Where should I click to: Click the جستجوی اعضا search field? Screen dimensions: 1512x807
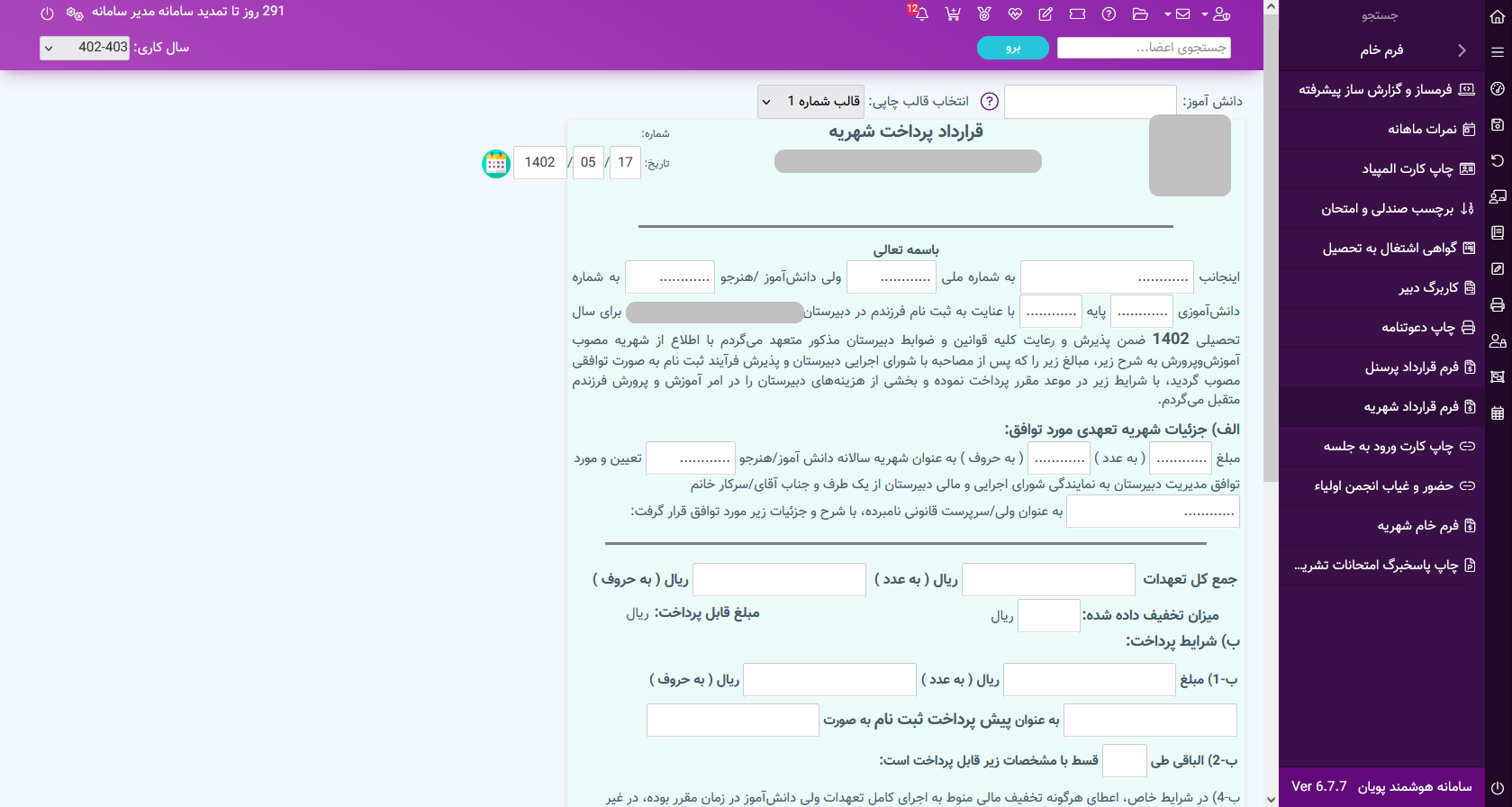pos(1144,48)
